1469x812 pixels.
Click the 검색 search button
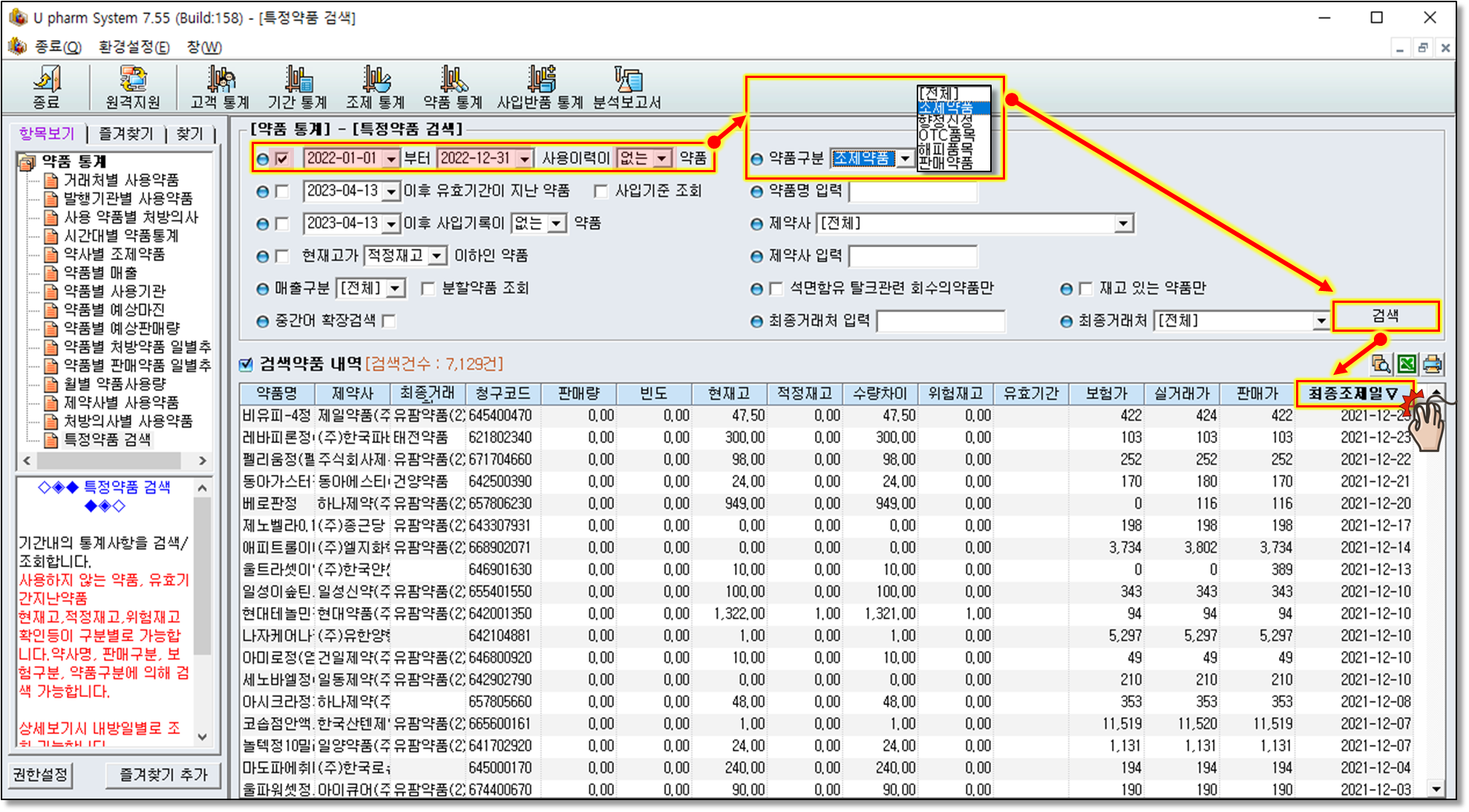click(1385, 316)
